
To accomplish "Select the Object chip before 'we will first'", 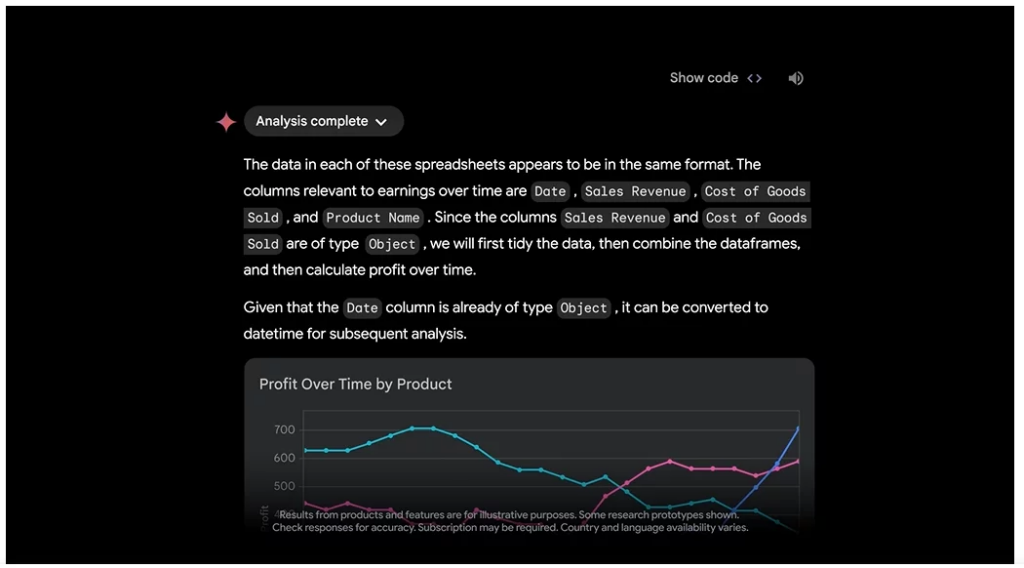I will click(391, 244).
